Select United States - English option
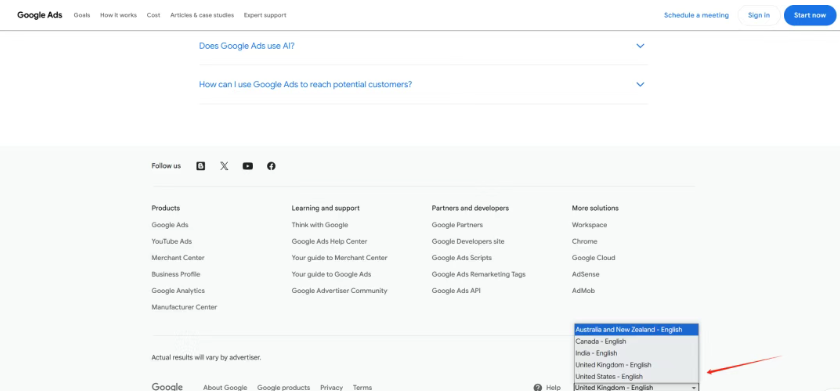Image resolution: width=840 pixels, height=391 pixels. (x=636, y=377)
